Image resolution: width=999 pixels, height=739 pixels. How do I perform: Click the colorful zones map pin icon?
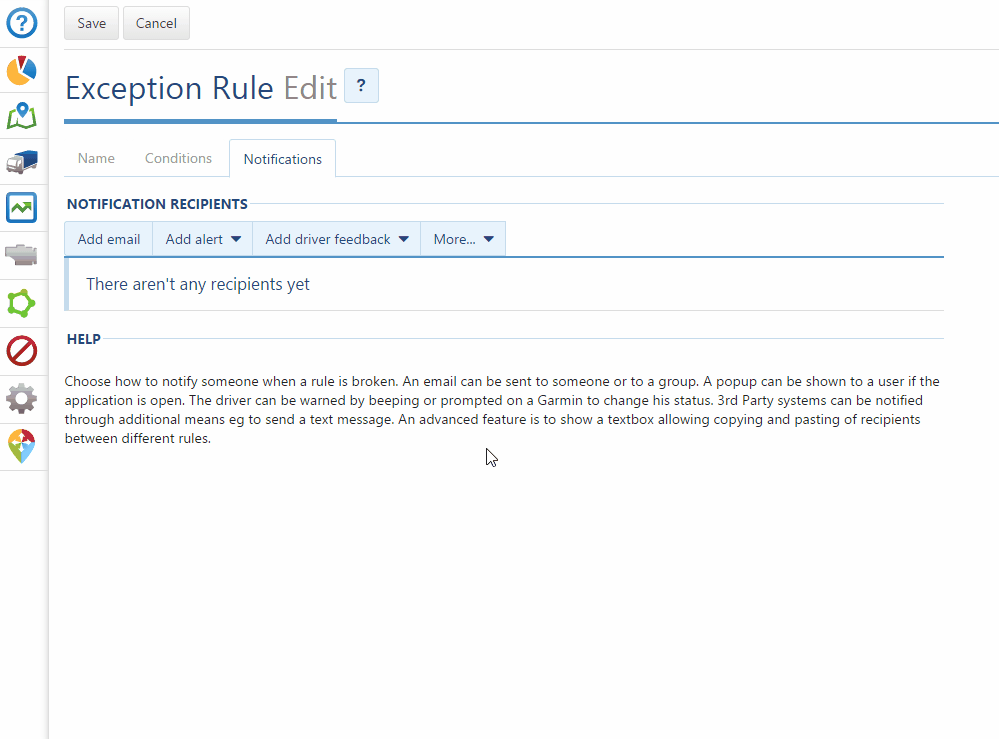[x=22, y=446]
